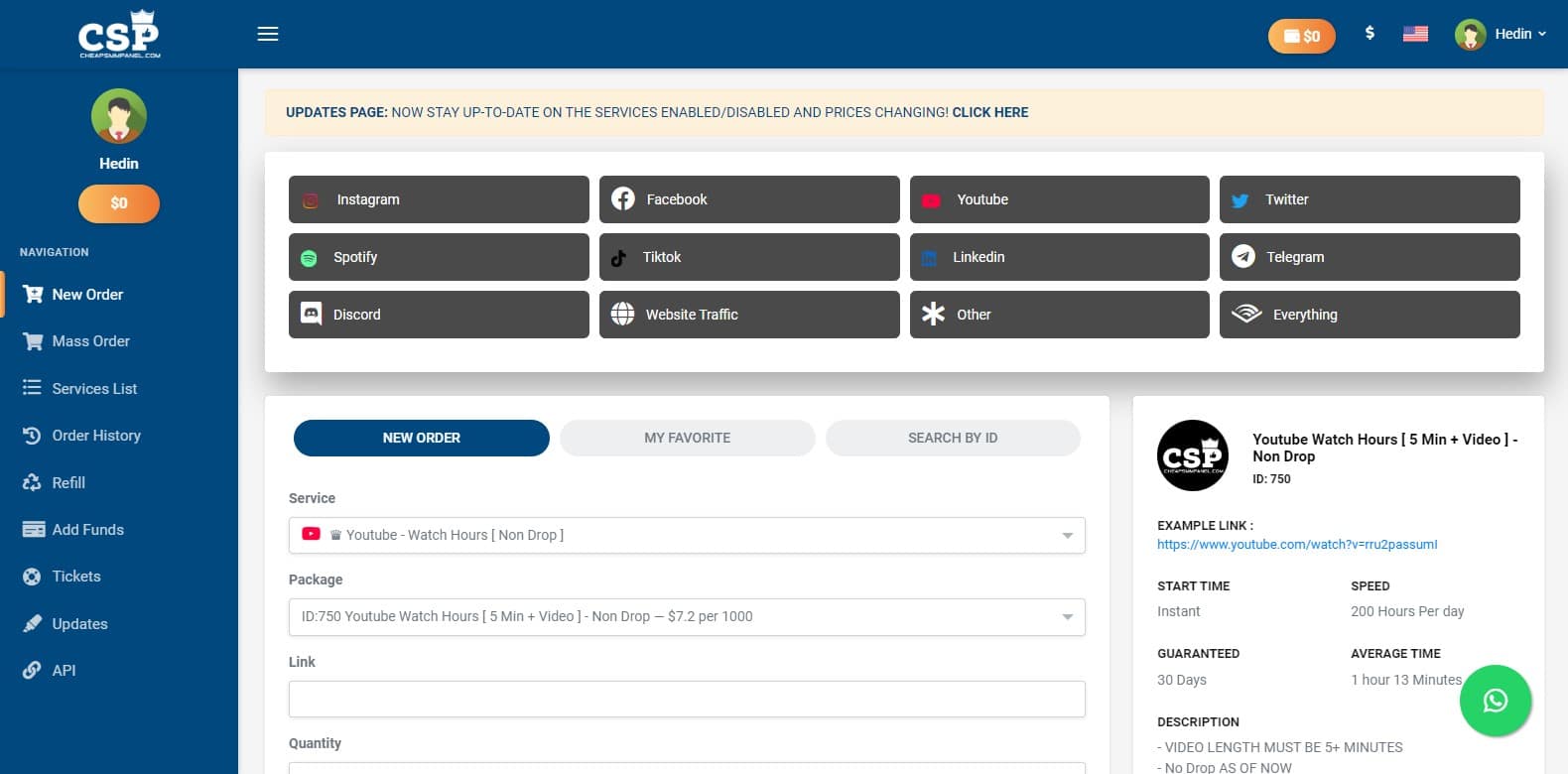Switch to the My Favorite tab

(687, 438)
